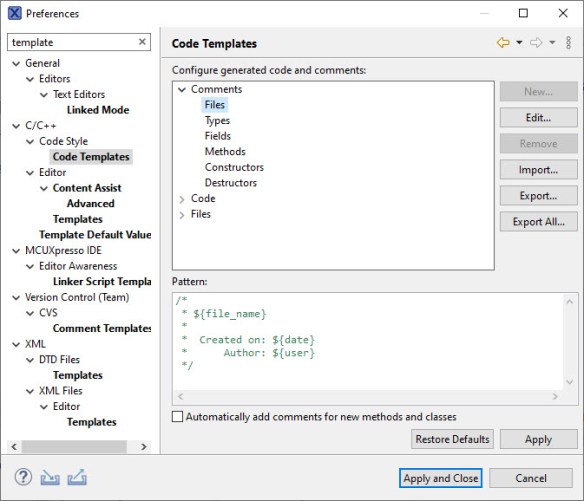Open the forward history dropdown arrow
The image size is (584, 501).
[x=552, y=43]
